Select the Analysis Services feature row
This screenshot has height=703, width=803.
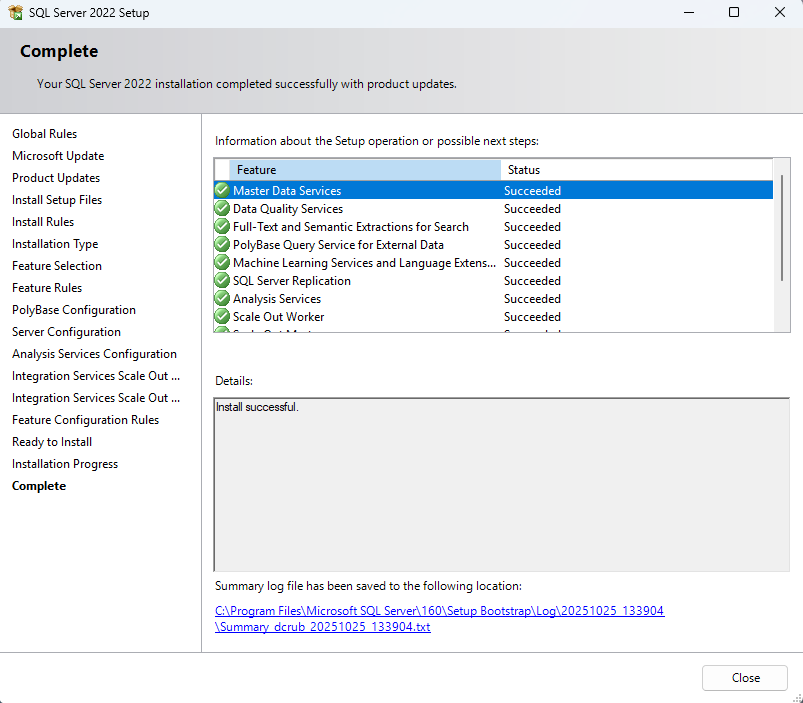(x=493, y=299)
